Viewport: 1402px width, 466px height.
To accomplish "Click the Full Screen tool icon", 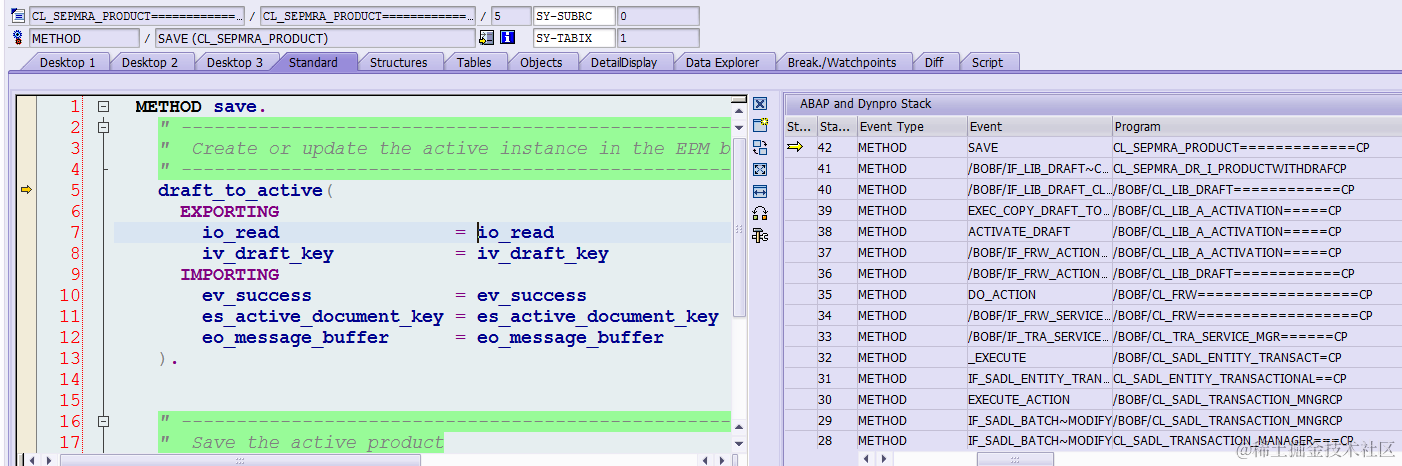I will point(760,170).
